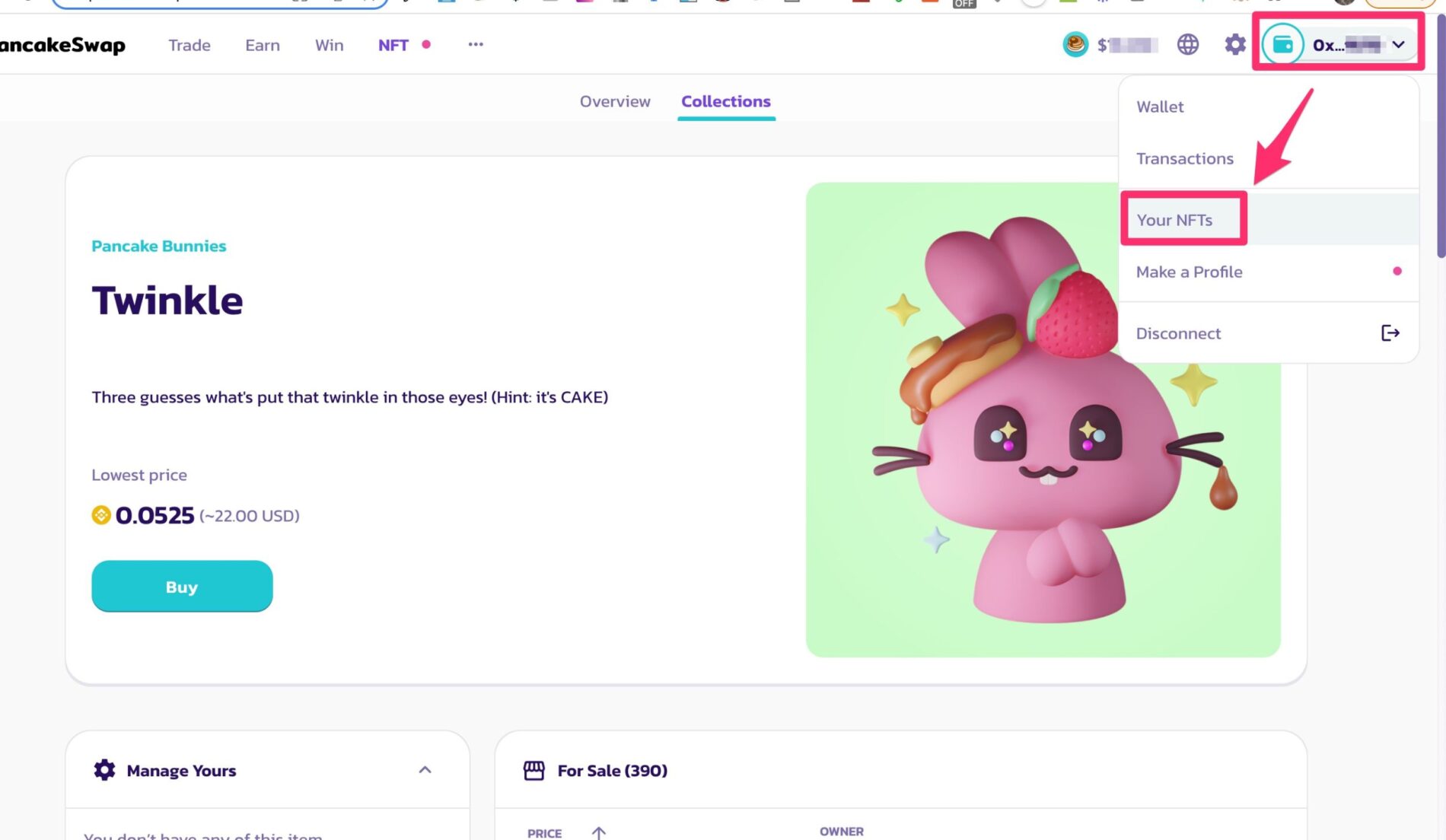The height and width of the screenshot is (840, 1446).
Task: Click the Manage Yours gear icon
Action: (104, 770)
